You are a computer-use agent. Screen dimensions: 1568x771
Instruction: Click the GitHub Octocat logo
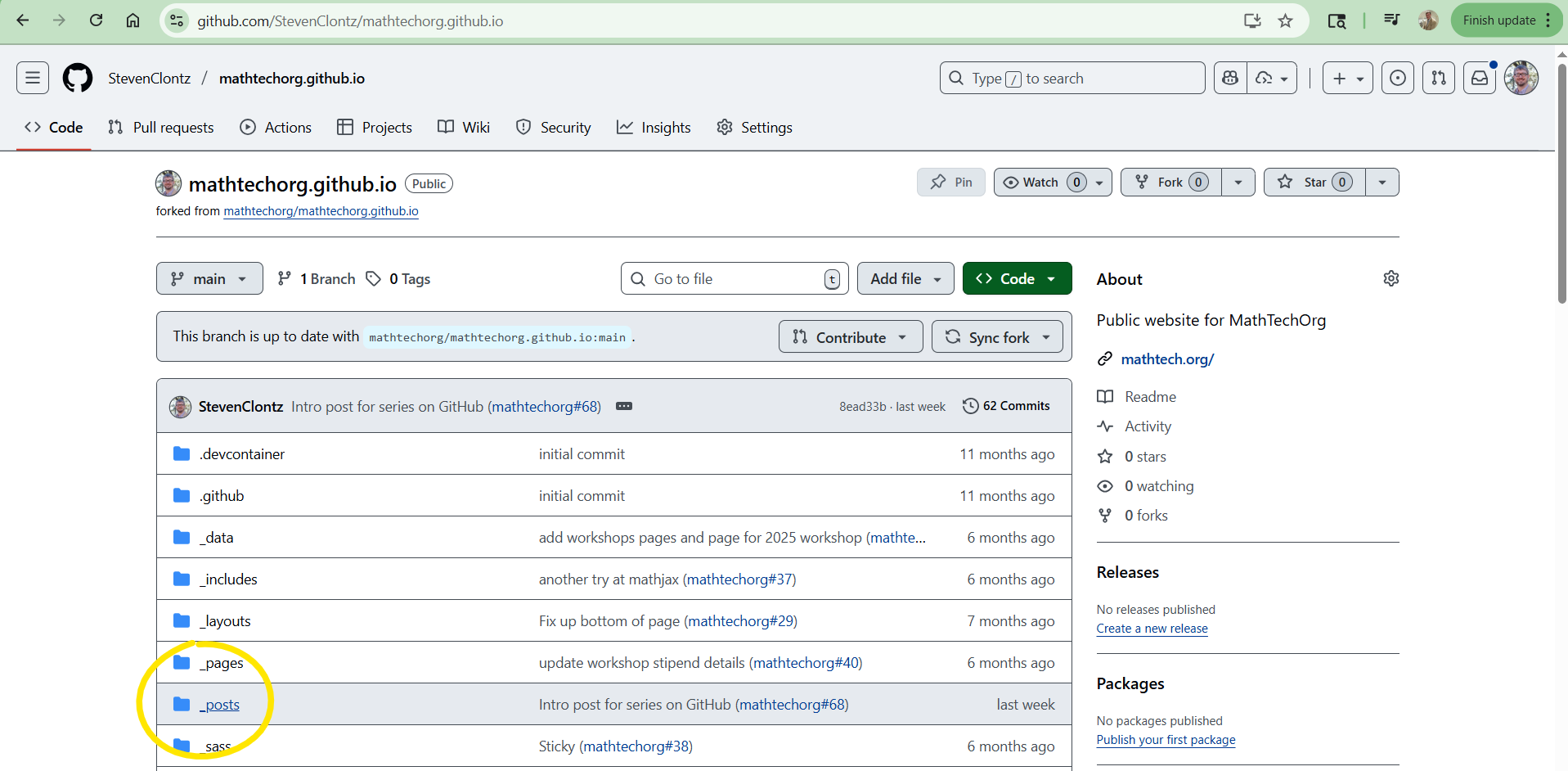pyautogui.click(x=78, y=79)
